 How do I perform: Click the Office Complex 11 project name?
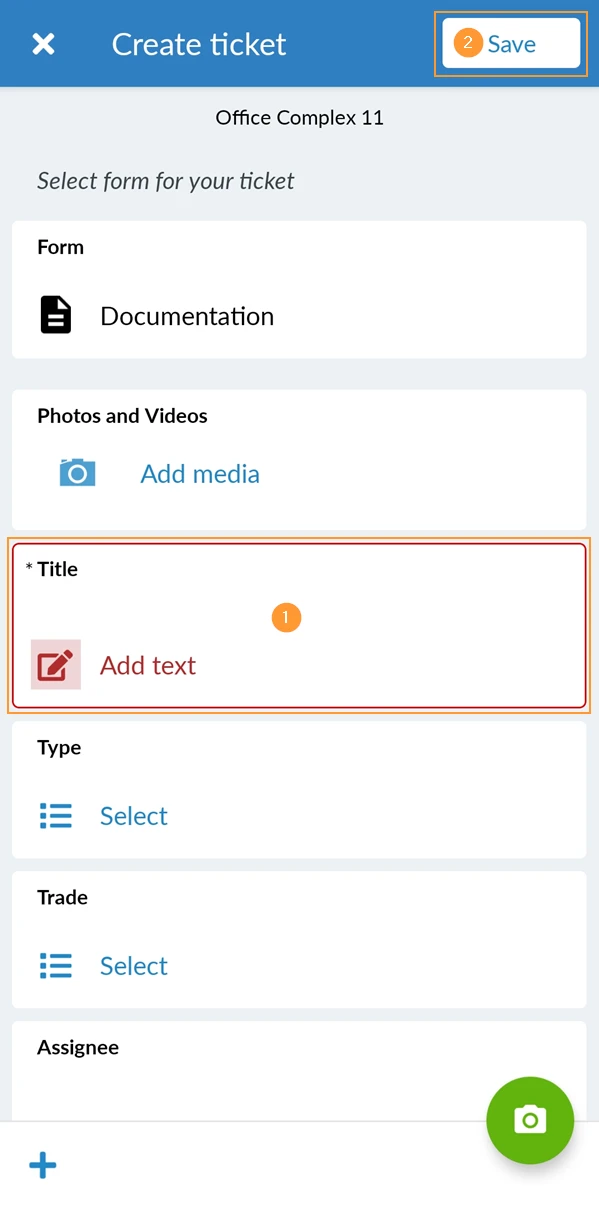click(x=300, y=118)
